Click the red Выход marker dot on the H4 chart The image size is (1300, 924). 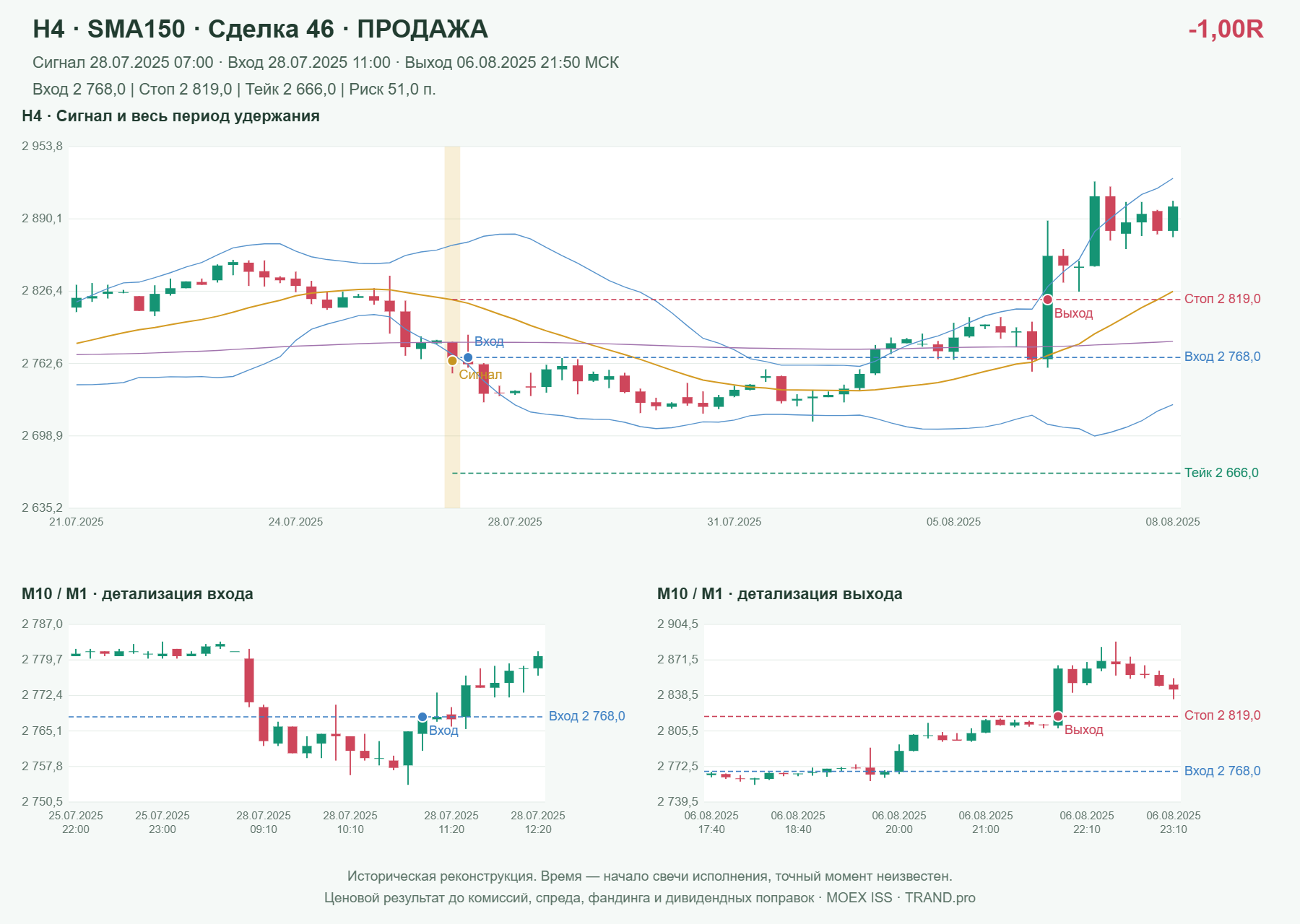pos(1047,300)
